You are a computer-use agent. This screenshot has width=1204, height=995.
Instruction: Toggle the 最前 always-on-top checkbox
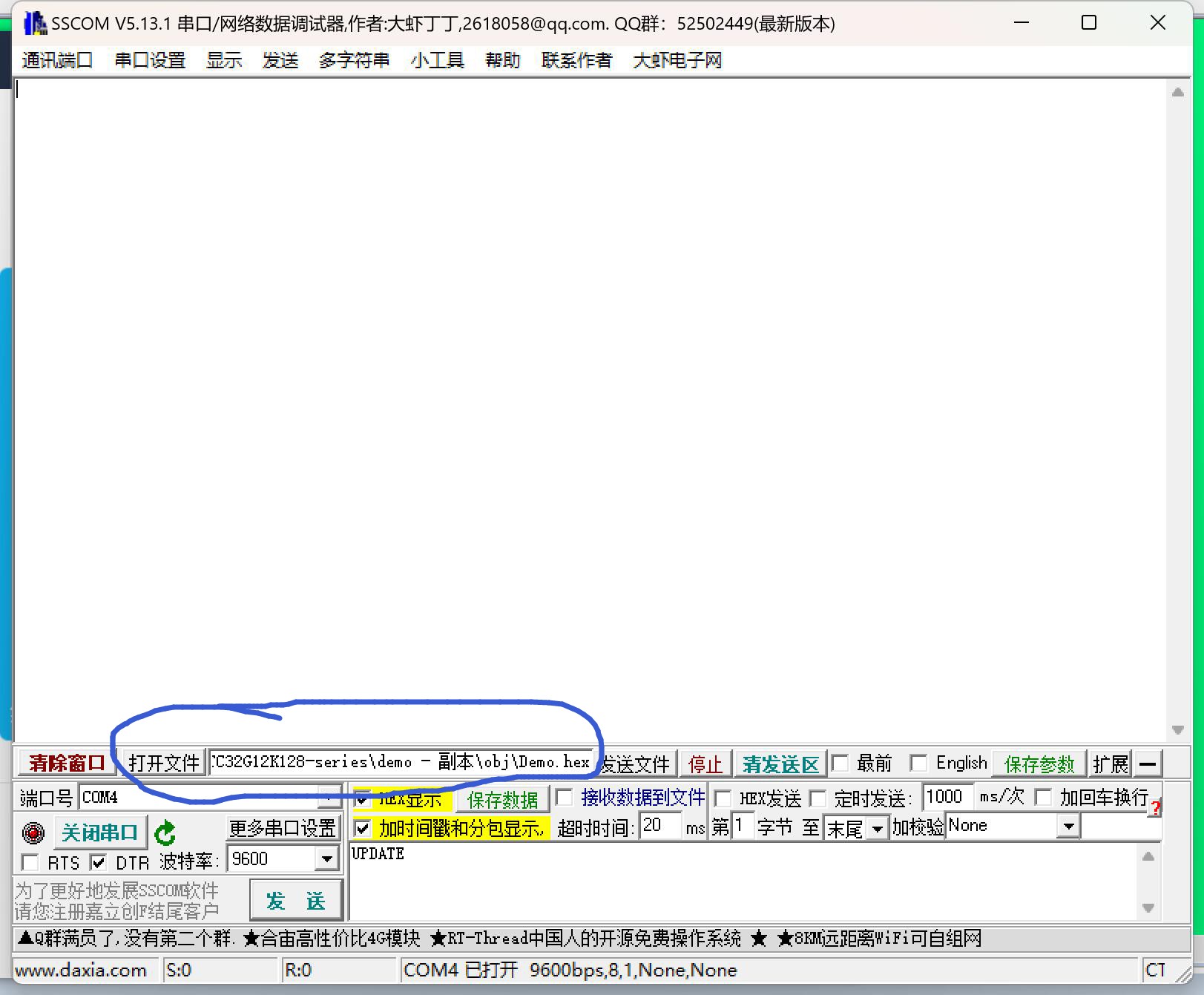841,764
